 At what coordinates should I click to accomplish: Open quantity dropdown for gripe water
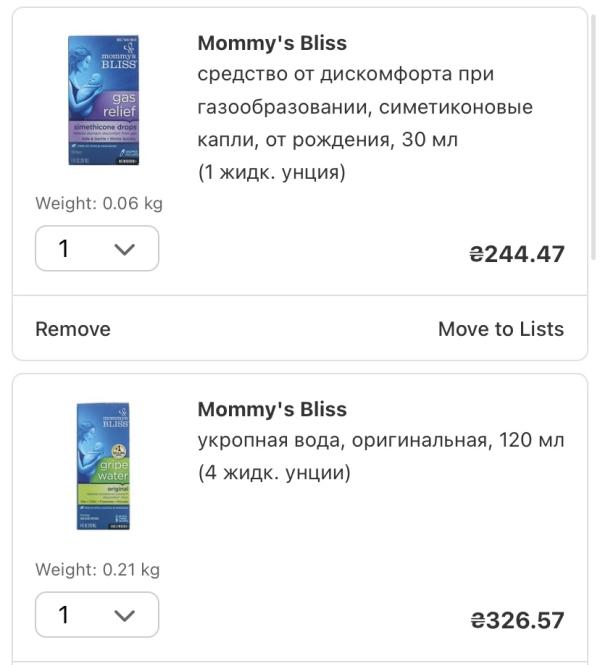pyautogui.click(x=97, y=615)
